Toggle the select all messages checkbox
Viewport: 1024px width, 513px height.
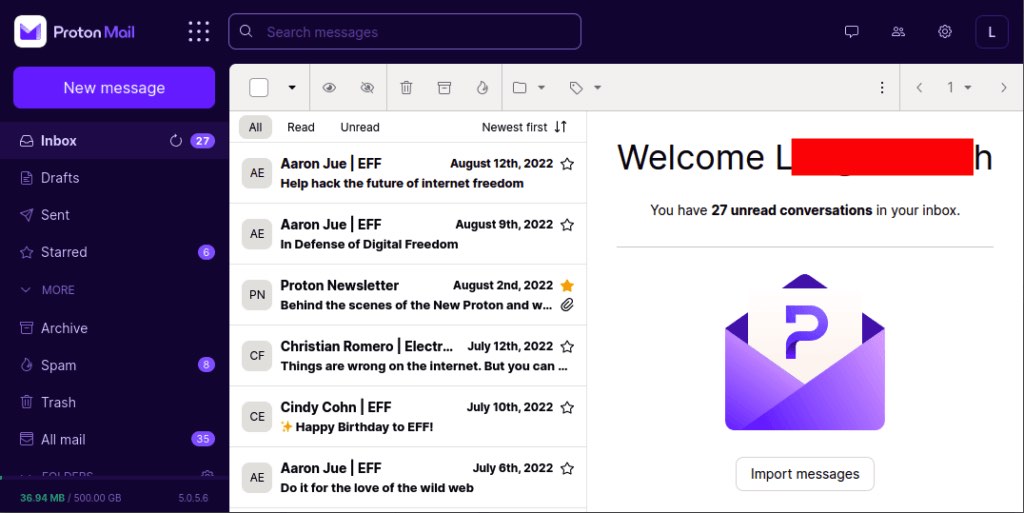[x=259, y=88]
